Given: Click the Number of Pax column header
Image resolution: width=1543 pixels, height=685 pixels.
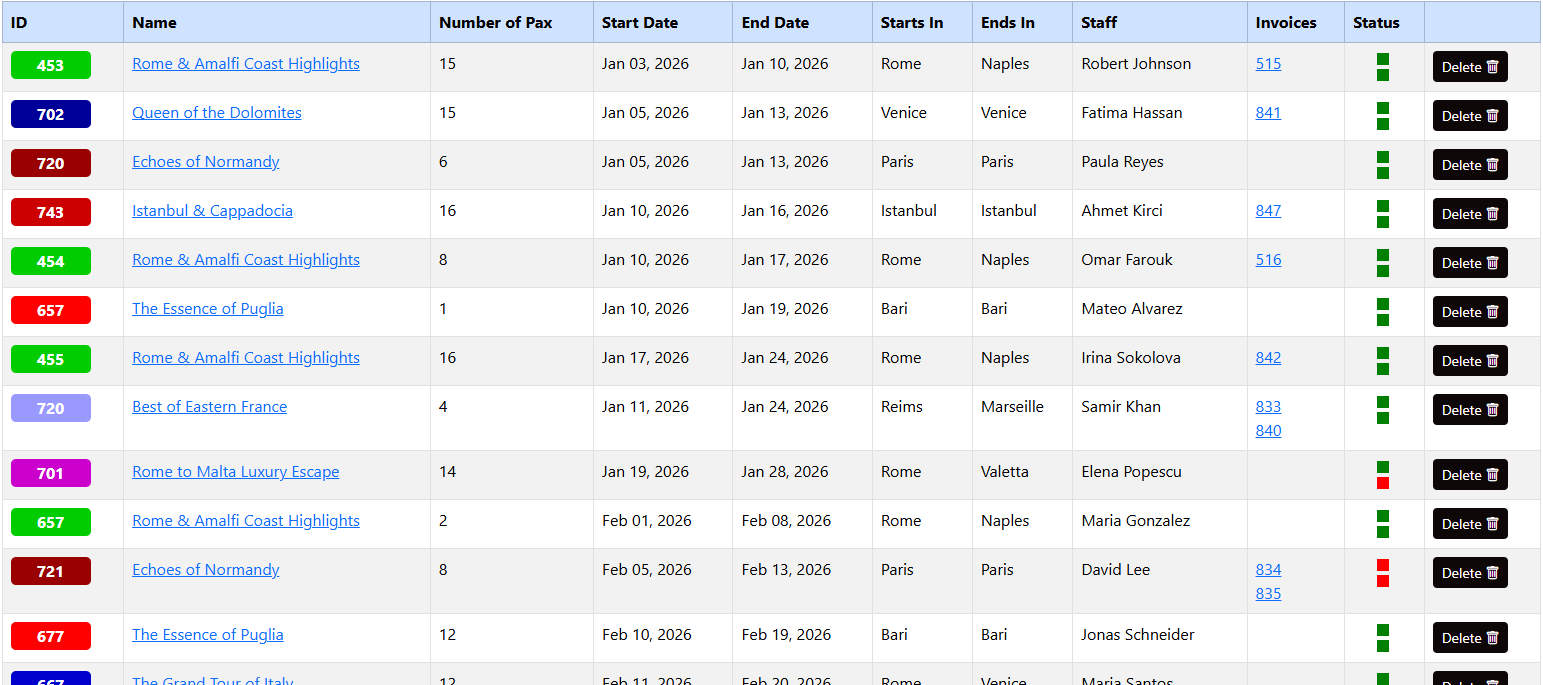Looking at the screenshot, I should [495, 23].
